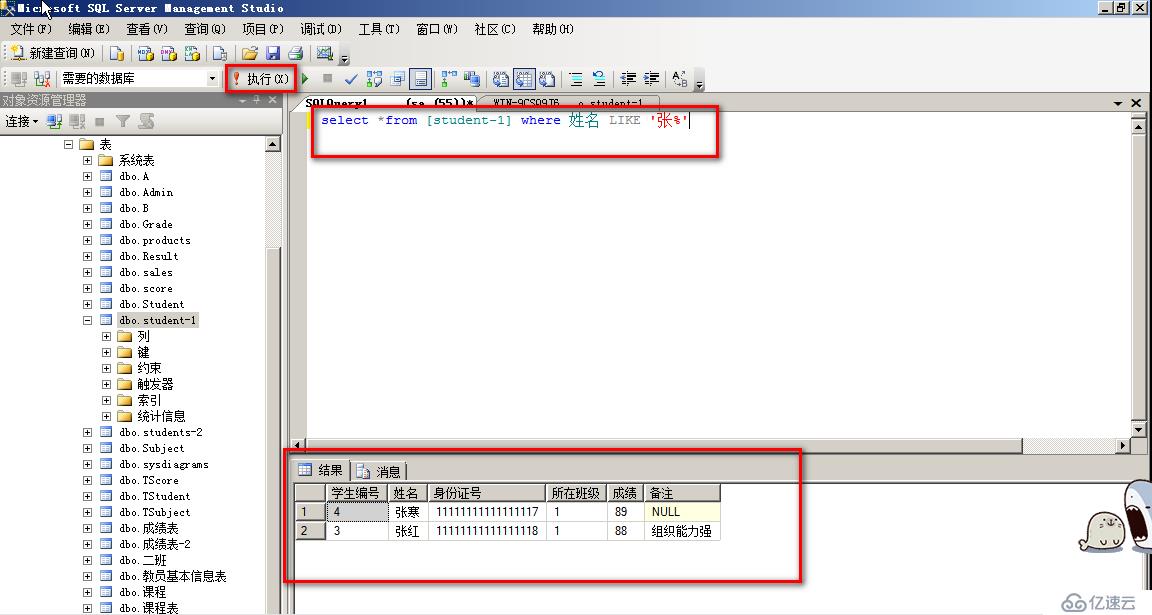Specify values for template parameters
Screen dimensions: 1152x615
tap(680, 79)
